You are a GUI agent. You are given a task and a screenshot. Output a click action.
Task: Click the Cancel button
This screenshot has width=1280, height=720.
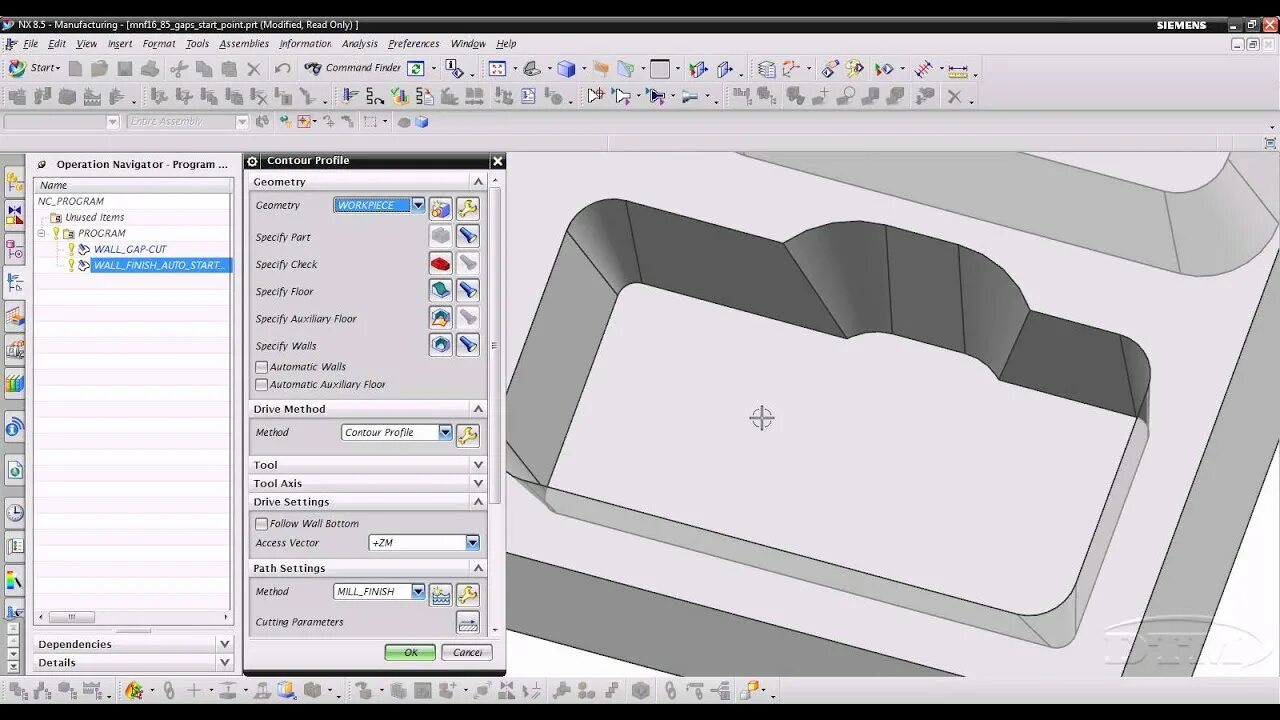(x=467, y=652)
